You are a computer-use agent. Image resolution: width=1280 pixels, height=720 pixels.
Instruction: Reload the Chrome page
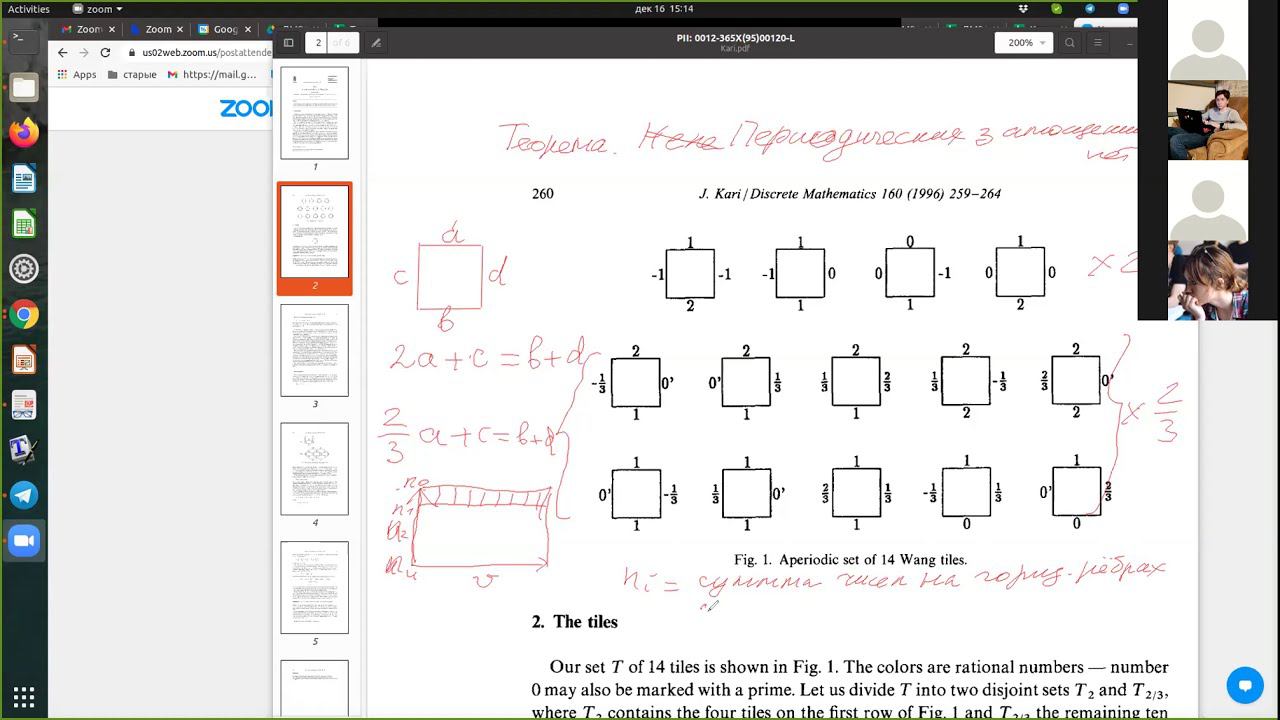tap(105, 52)
